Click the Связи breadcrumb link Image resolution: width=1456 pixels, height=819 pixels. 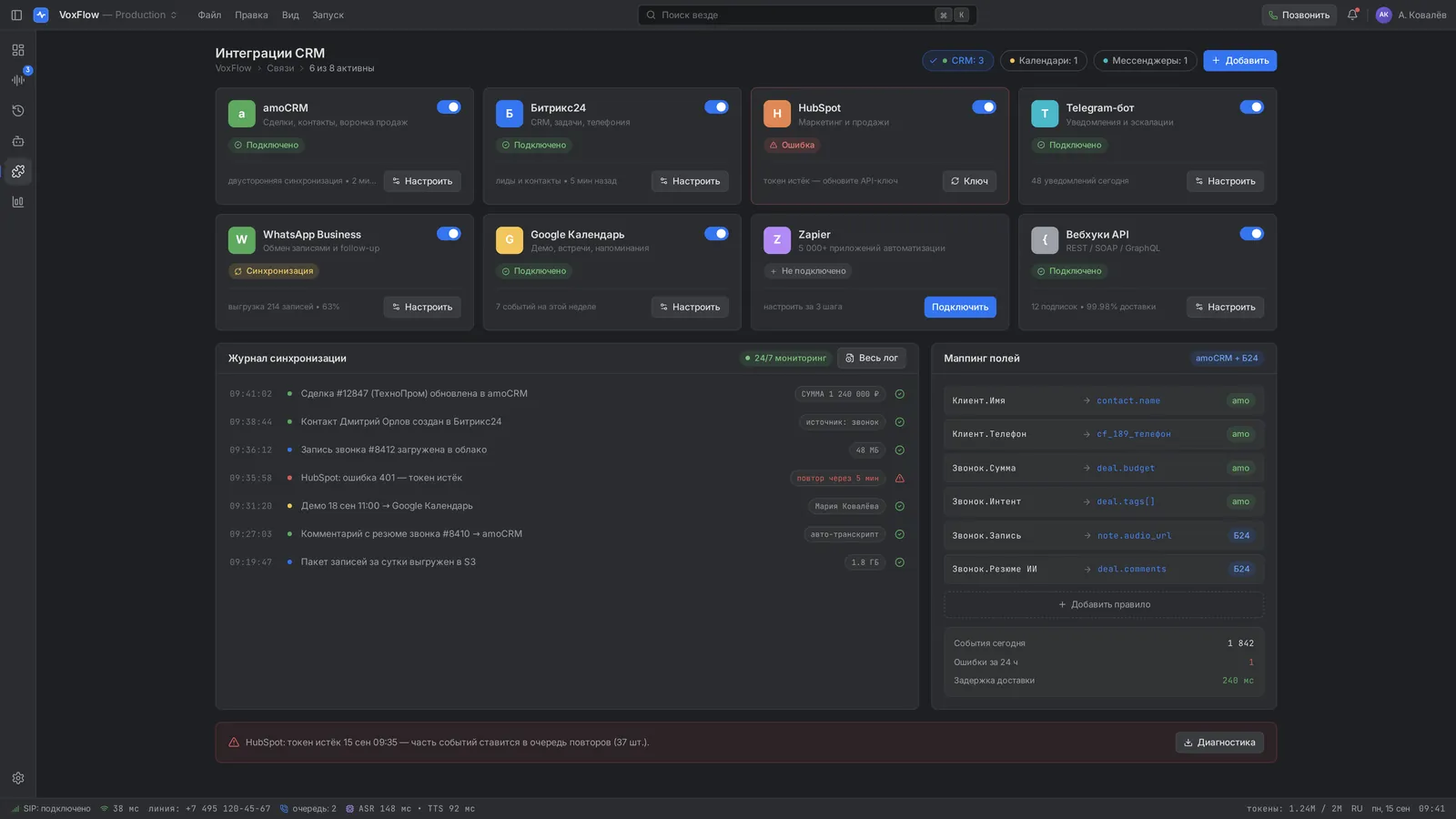[x=280, y=68]
